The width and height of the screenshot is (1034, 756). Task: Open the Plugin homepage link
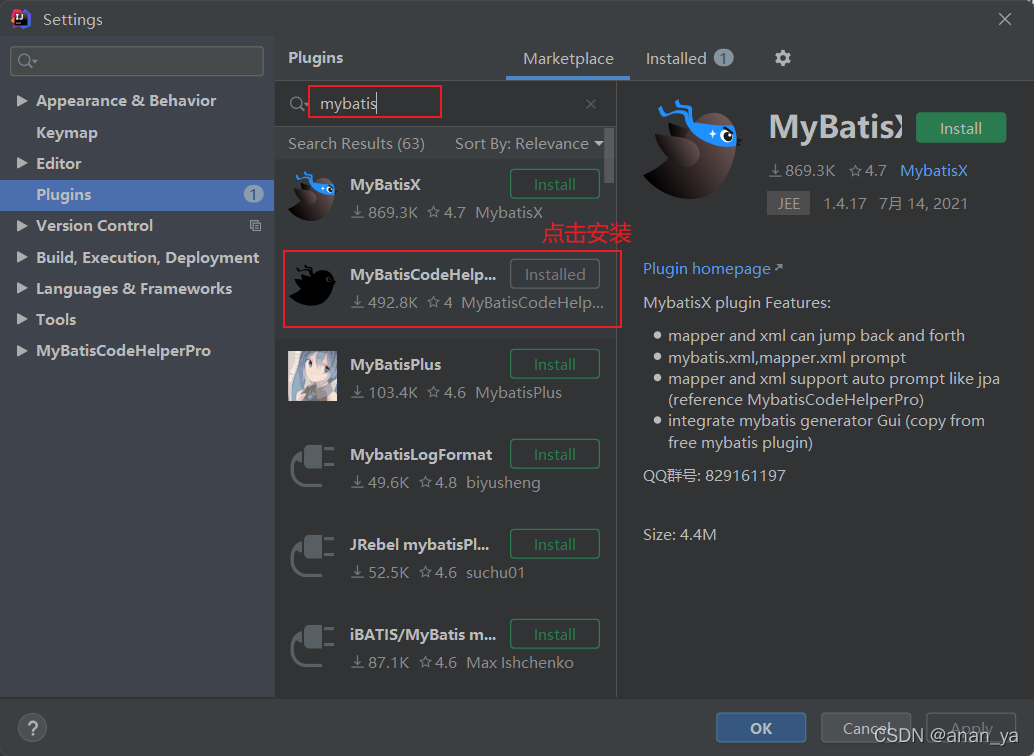(712, 268)
